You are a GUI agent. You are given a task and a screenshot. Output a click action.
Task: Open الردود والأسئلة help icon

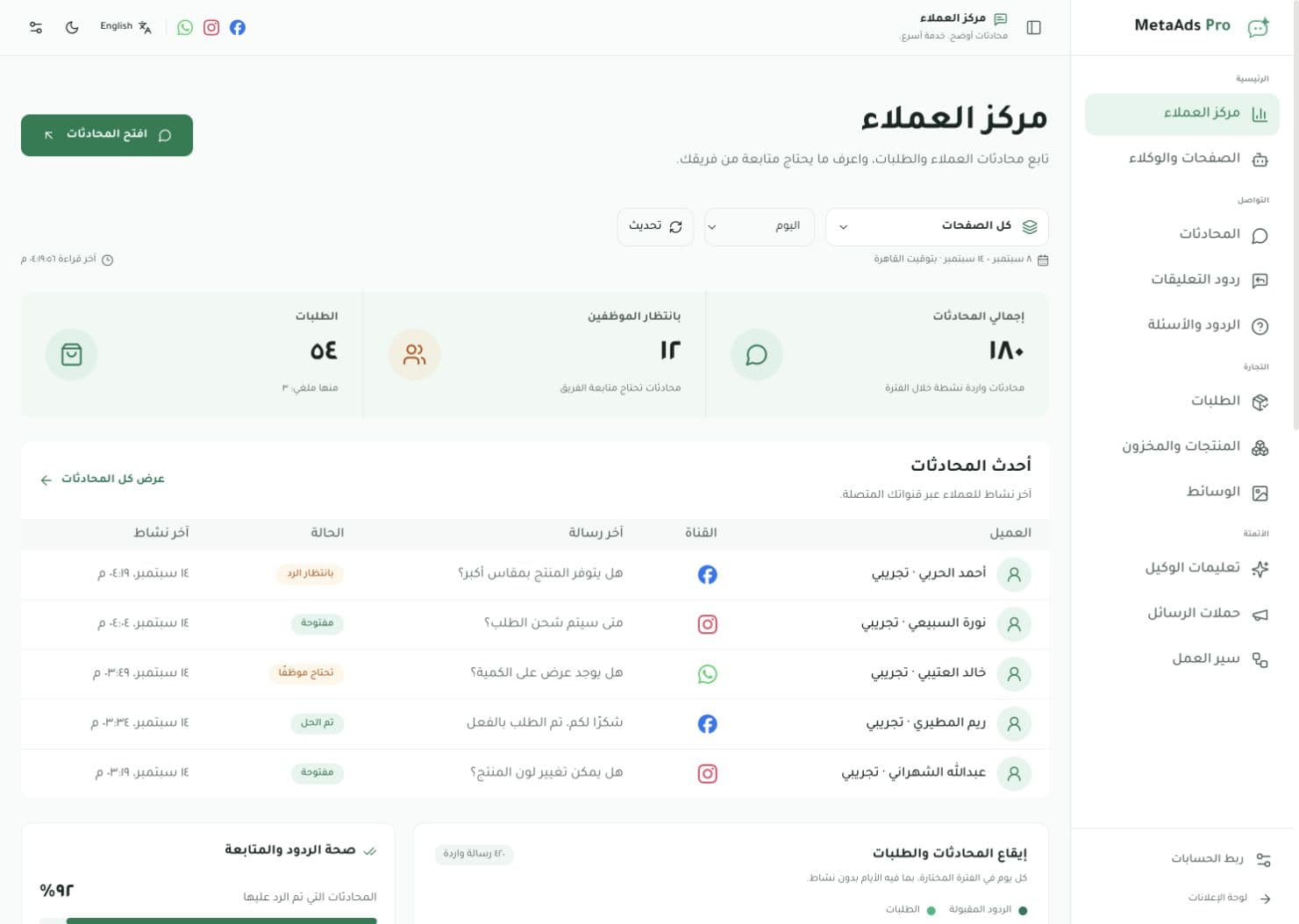(1260, 326)
